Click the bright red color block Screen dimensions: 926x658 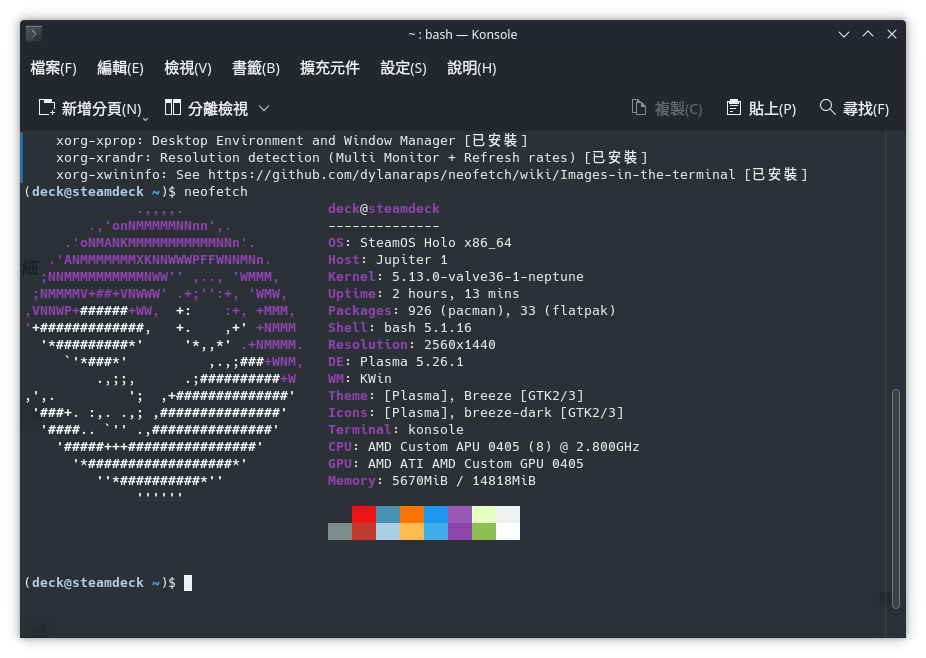point(364,514)
